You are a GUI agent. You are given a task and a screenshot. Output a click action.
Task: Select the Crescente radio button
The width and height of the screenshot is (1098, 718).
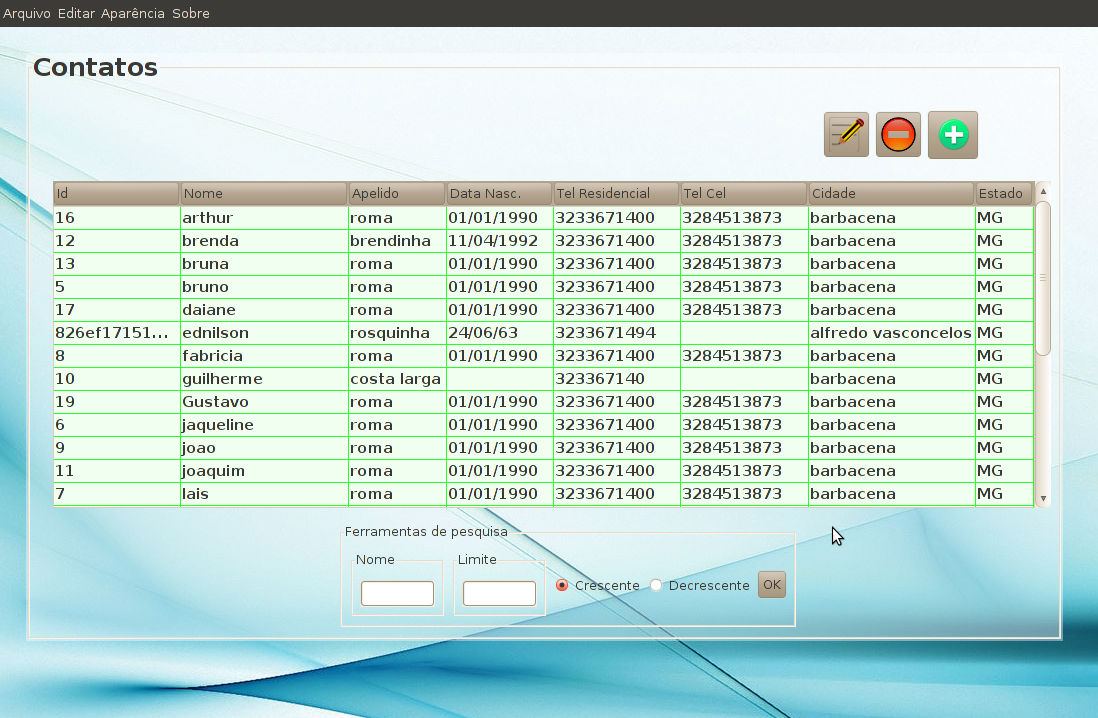(x=562, y=585)
